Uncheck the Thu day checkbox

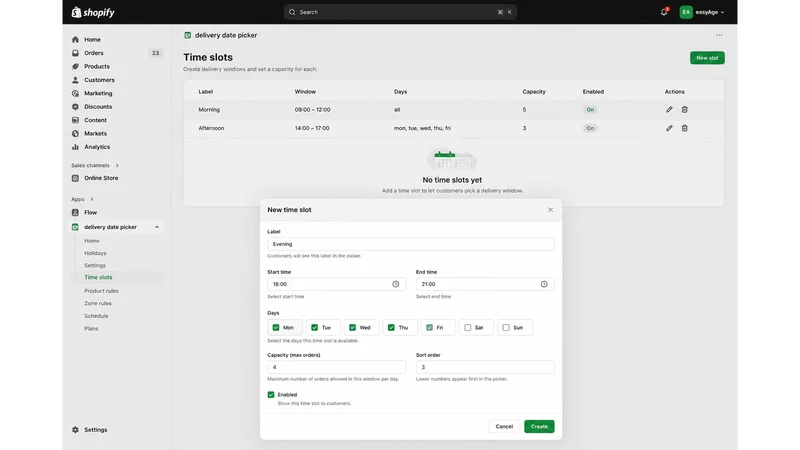coord(391,328)
